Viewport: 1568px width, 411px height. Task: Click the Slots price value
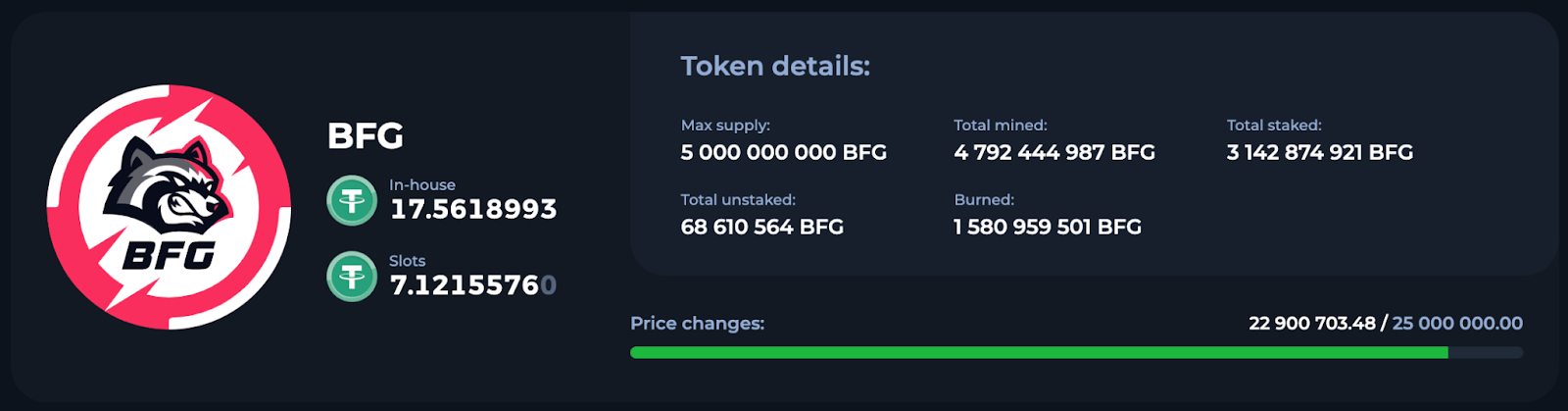pos(473,285)
